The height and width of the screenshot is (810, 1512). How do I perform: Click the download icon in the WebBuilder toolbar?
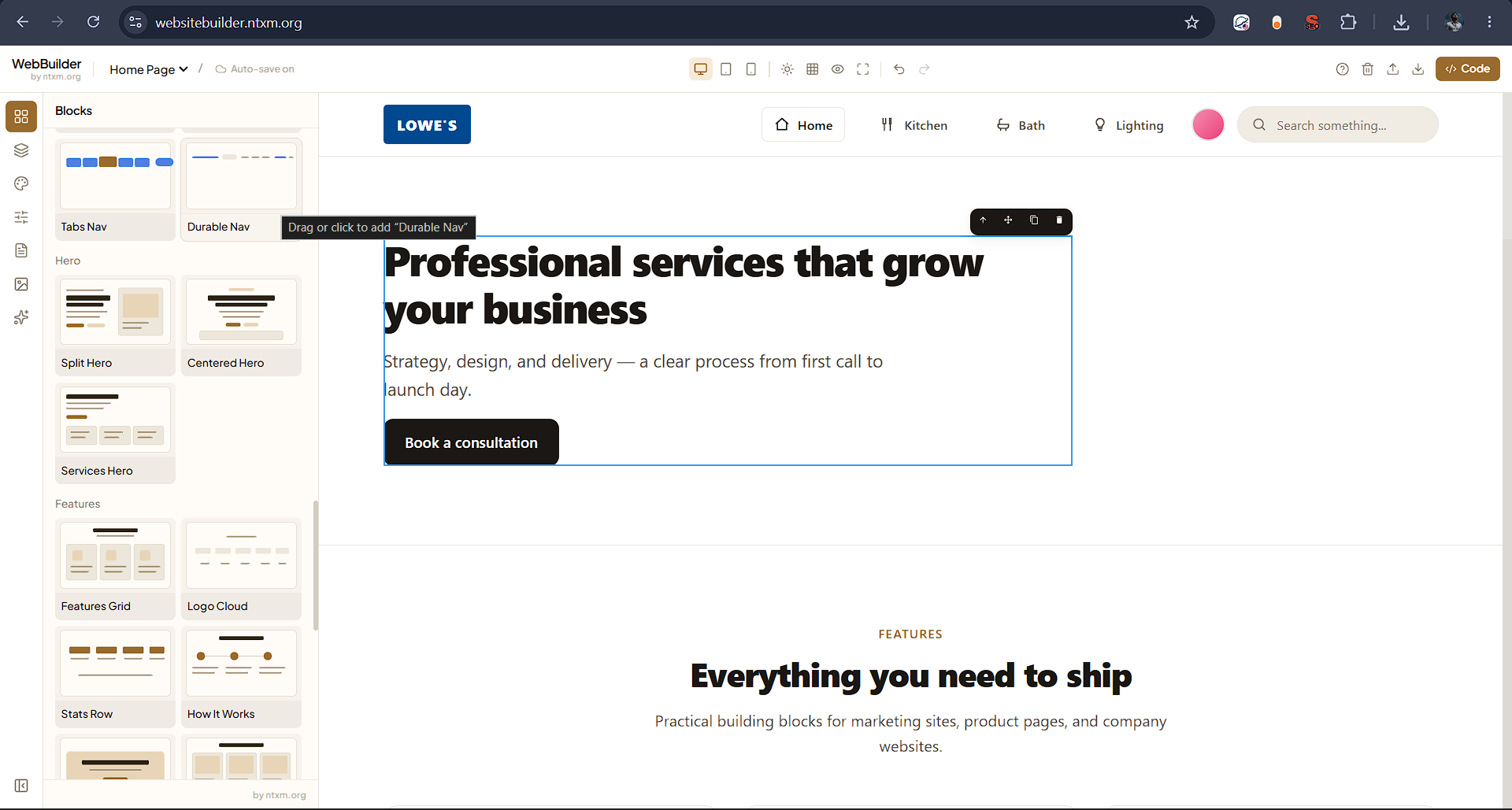click(1418, 69)
